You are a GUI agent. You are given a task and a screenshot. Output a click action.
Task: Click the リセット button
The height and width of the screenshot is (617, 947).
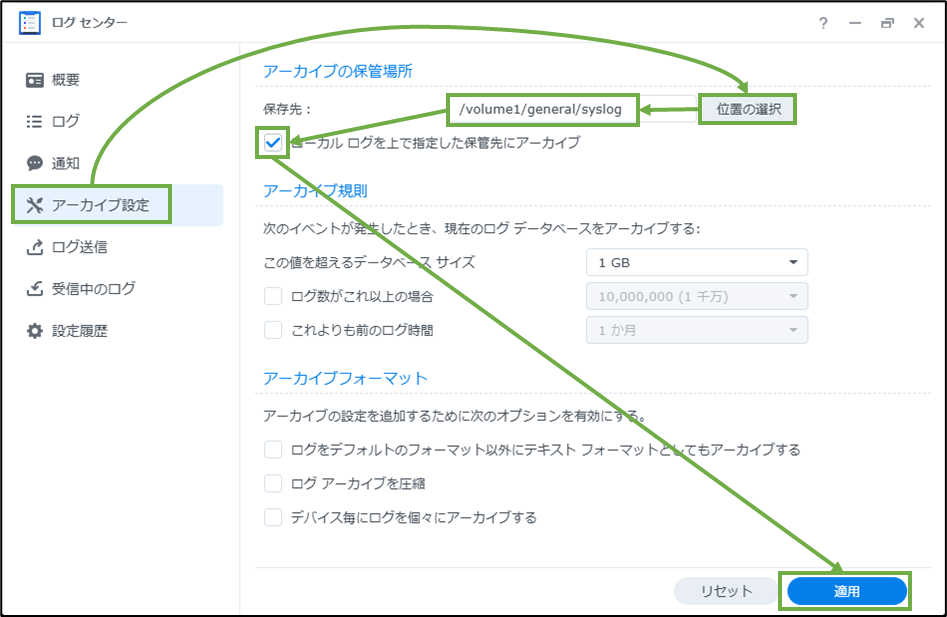click(726, 591)
